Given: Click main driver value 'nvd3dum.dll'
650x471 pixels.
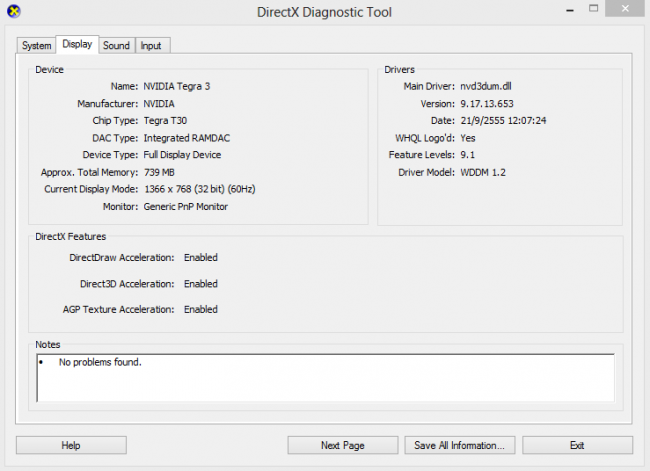Looking at the screenshot, I should click(486, 86).
